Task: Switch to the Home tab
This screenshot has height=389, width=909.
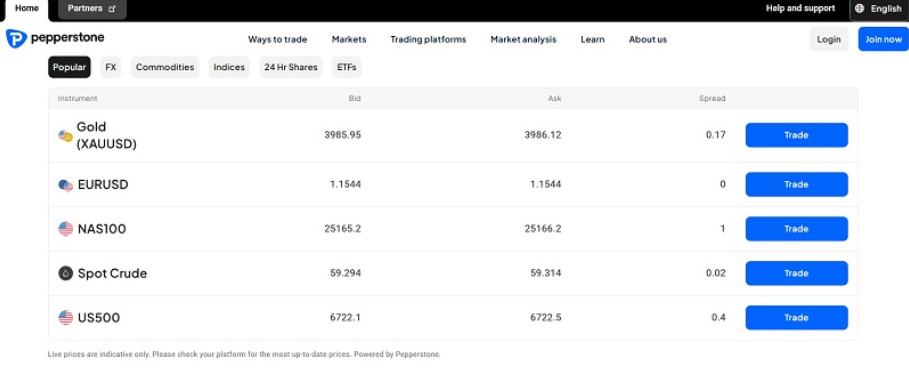Action: click(27, 8)
